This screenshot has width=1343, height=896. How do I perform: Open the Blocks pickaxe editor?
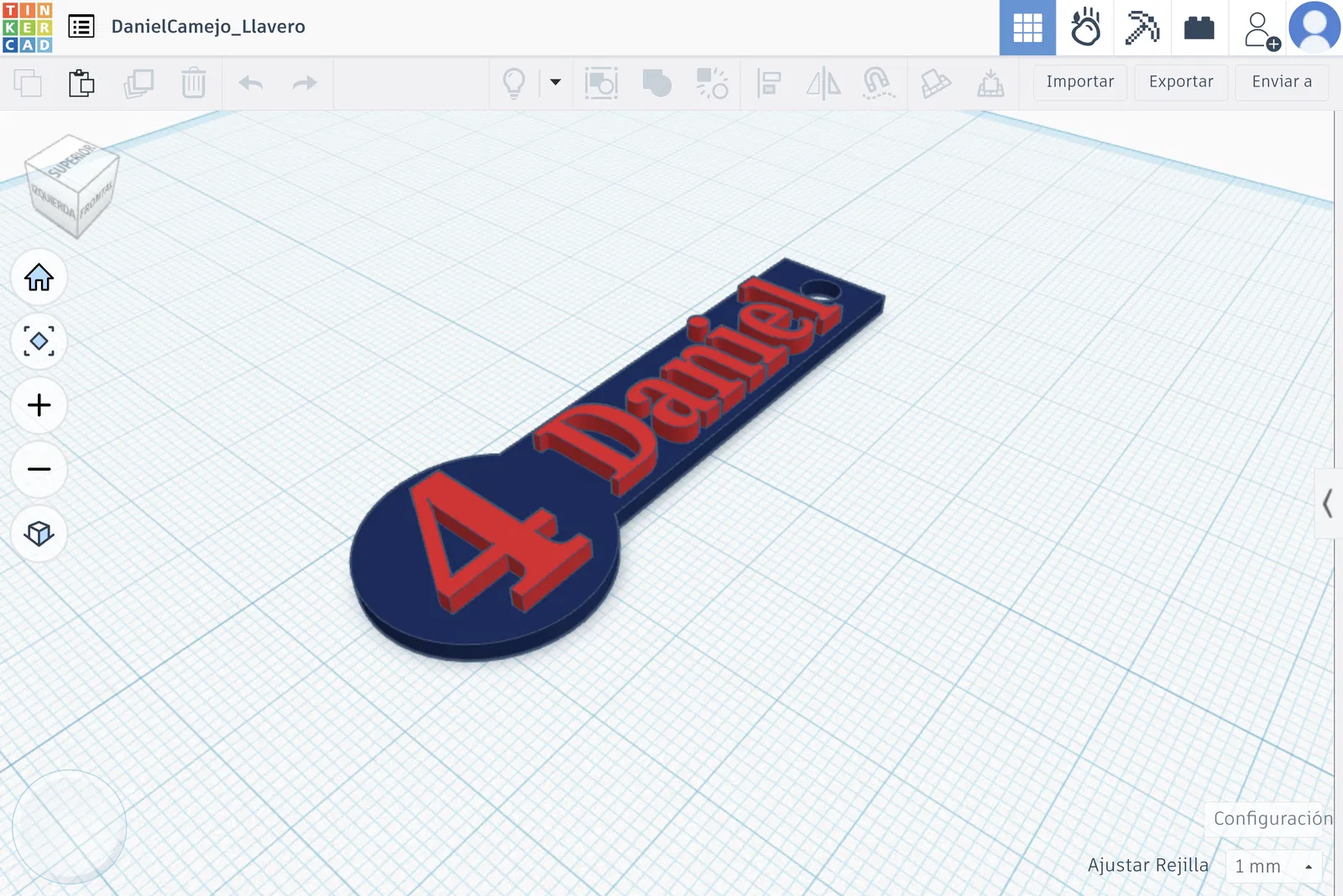(1142, 28)
